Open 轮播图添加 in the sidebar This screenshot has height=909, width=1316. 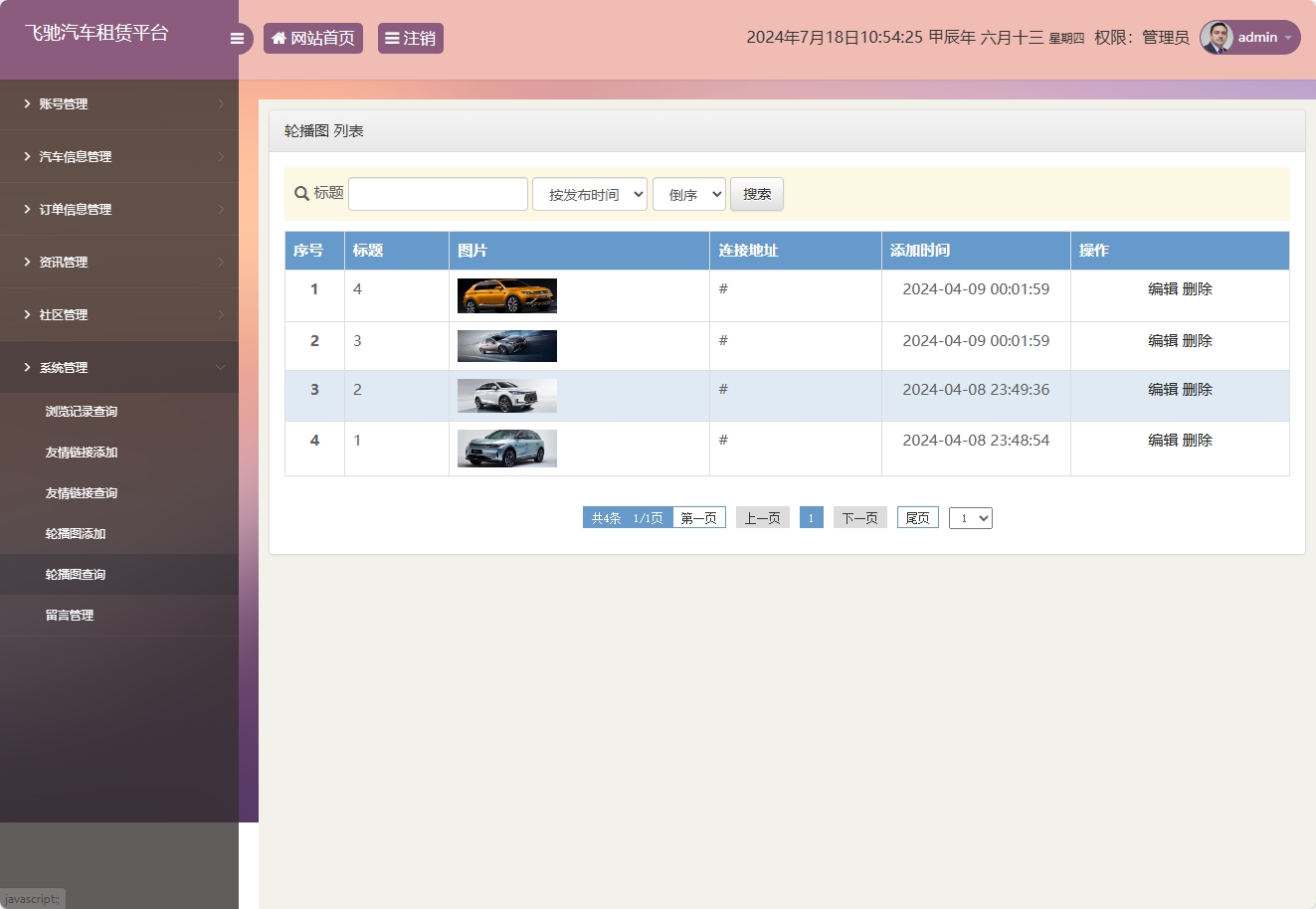pos(76,534)
